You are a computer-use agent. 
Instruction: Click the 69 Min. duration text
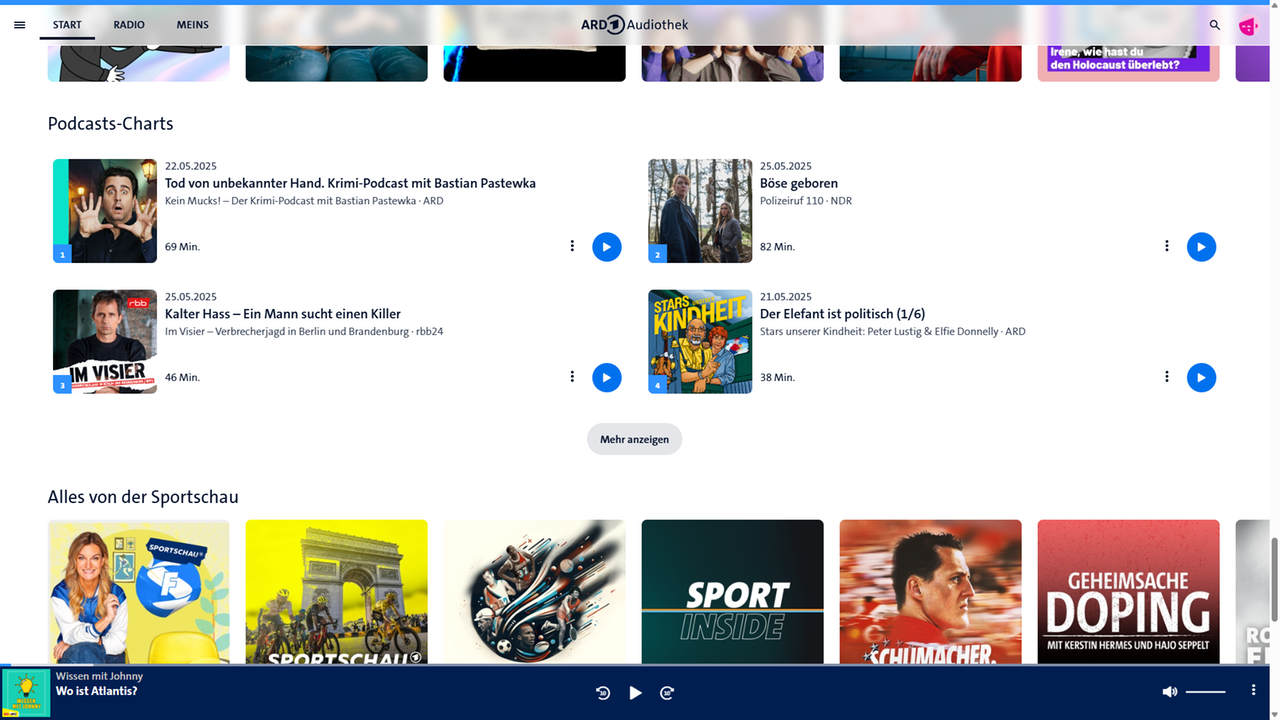tap(182, 247)
